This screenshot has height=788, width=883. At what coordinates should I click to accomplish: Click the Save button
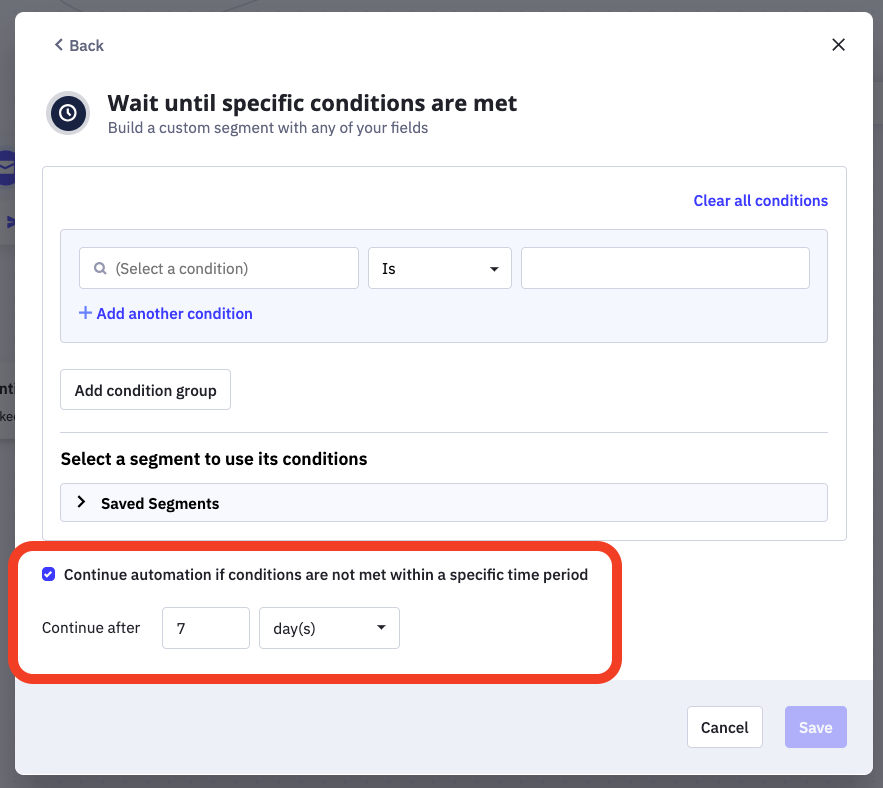click(x=815, y=727)
